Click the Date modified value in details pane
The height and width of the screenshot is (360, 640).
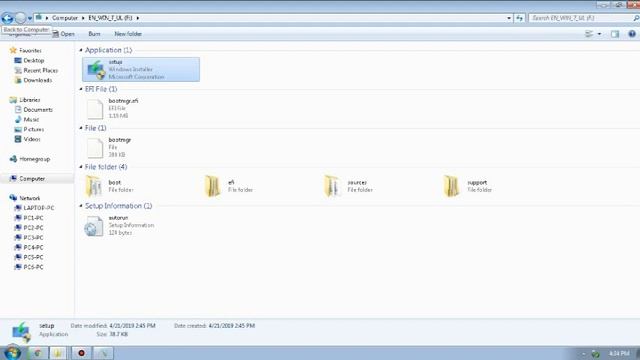click(x=132, y=326)
